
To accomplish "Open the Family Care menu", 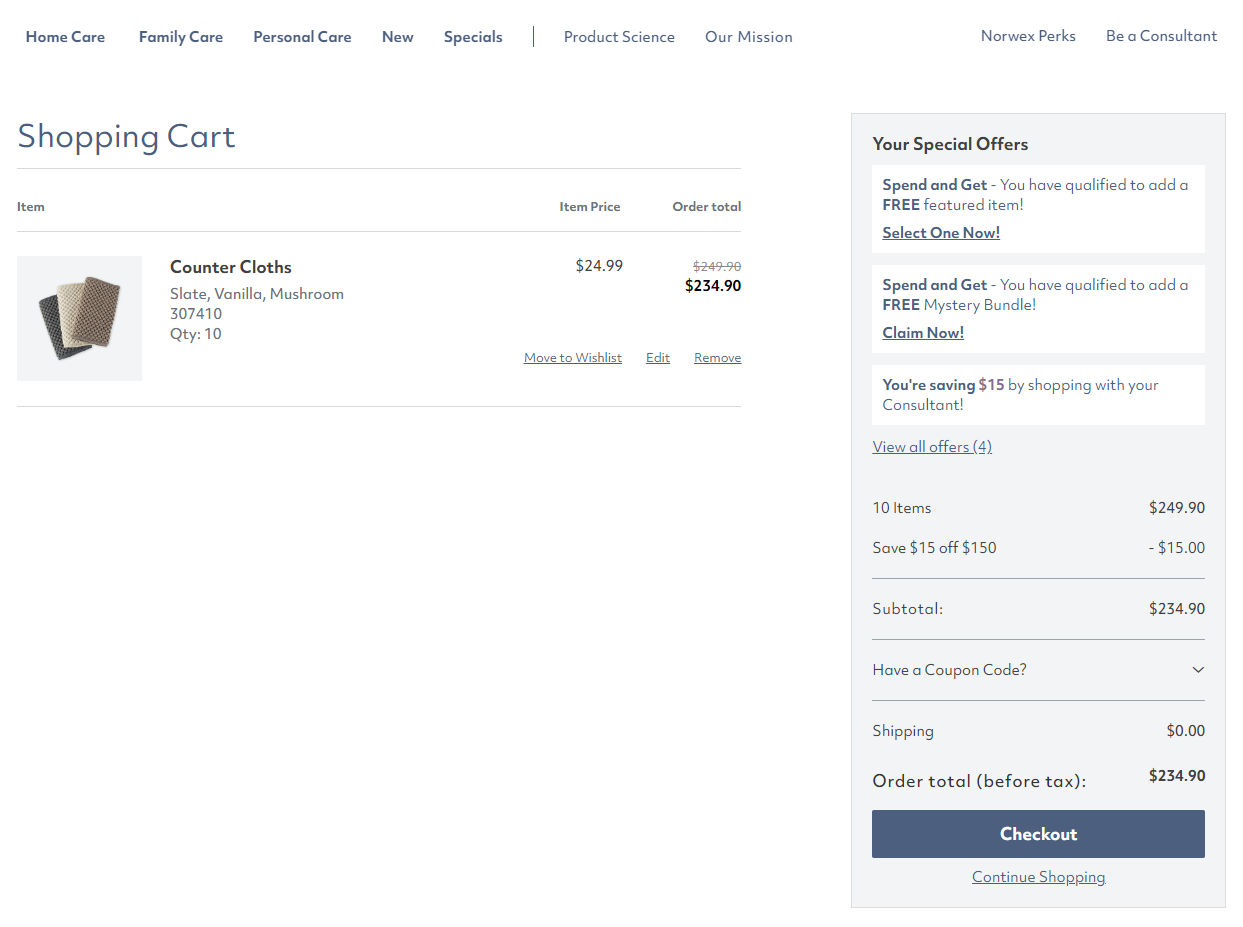I will point(181,37).
